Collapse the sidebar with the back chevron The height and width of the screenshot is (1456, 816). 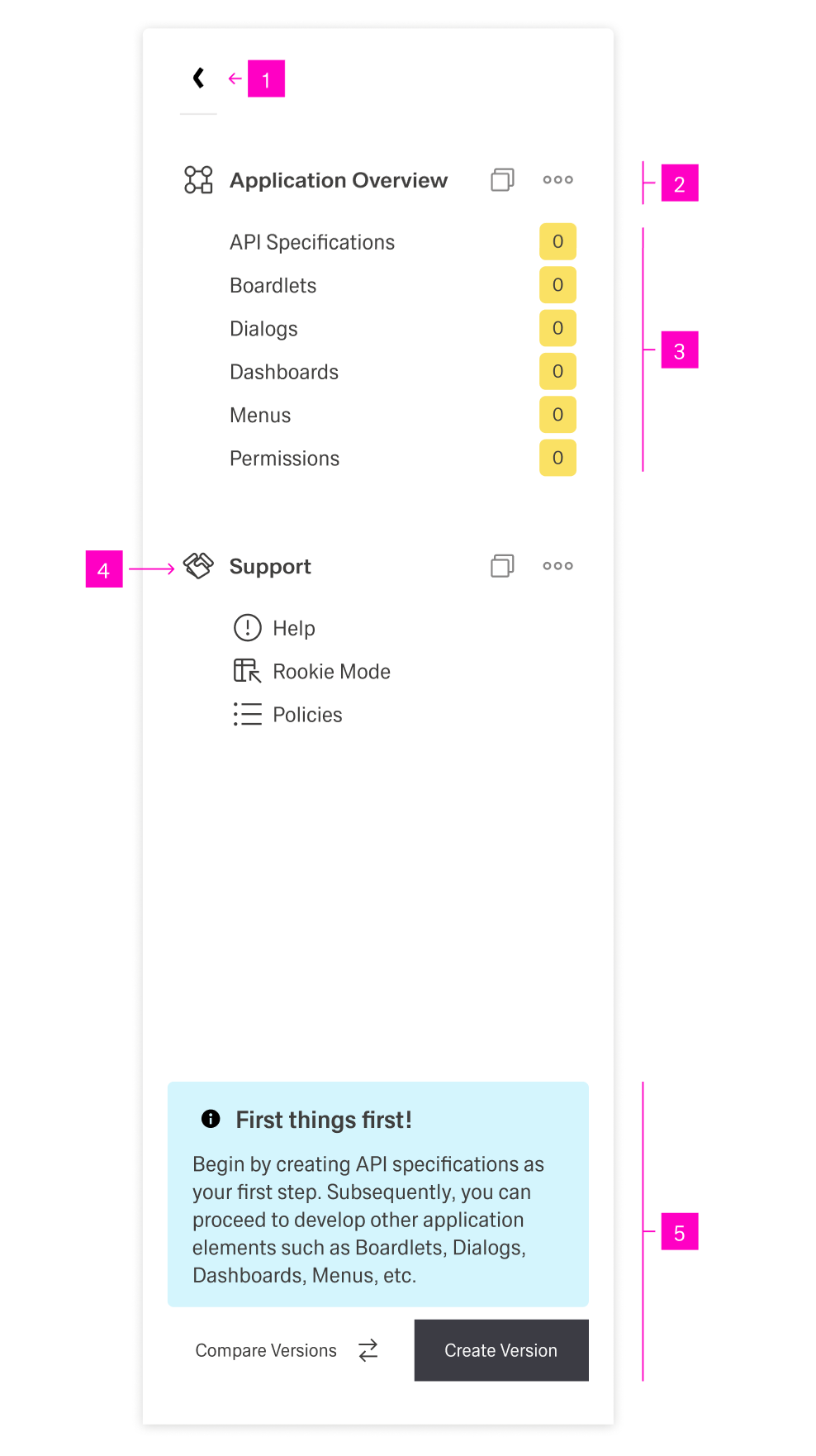click(x=197, y=77)
